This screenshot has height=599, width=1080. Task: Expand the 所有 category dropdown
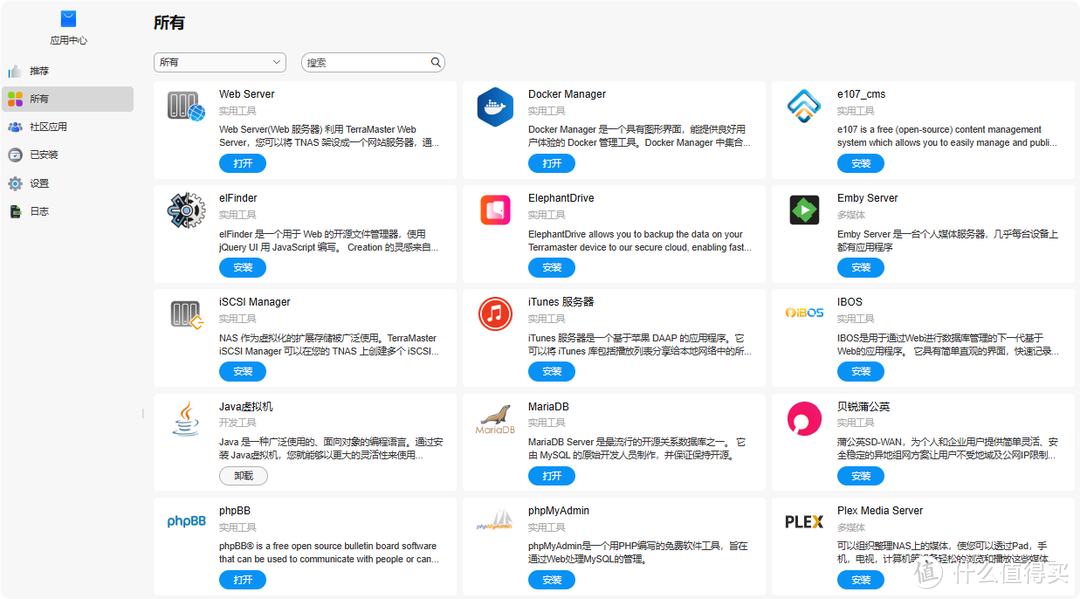220,62
